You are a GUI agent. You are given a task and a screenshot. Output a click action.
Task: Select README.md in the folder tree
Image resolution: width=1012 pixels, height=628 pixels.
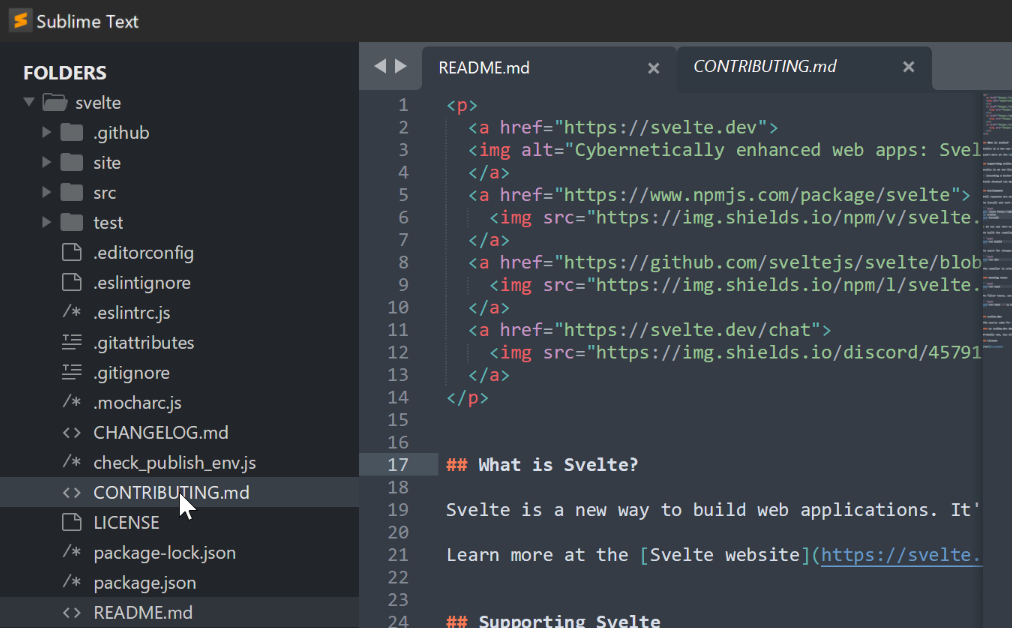(143, 613)
